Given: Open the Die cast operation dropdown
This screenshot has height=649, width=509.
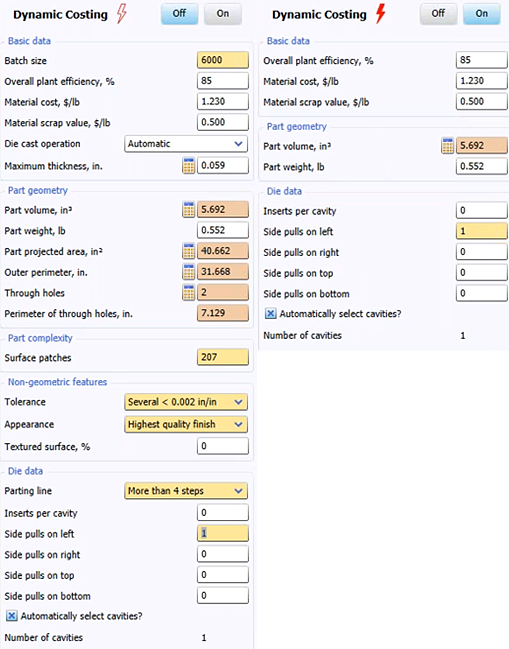Looking at the screenshot, I should (x=186, y=144).
